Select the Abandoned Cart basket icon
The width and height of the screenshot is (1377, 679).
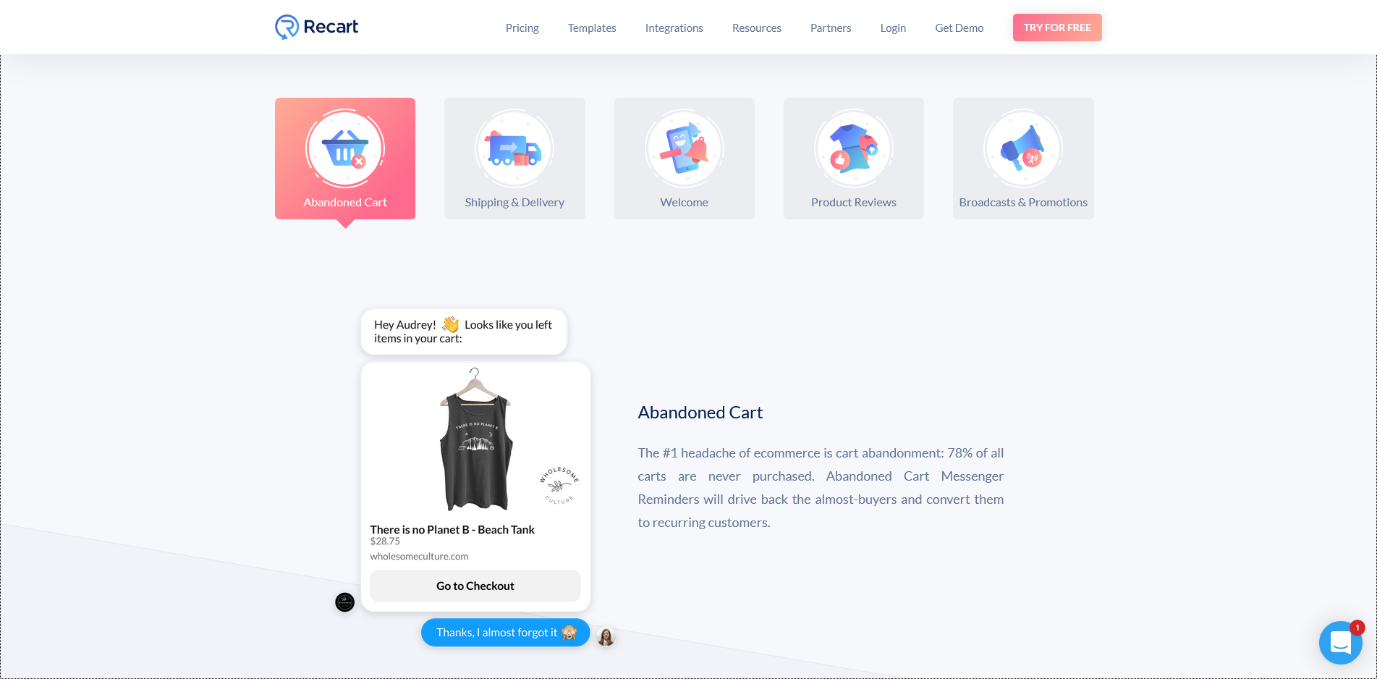point(345,149)
